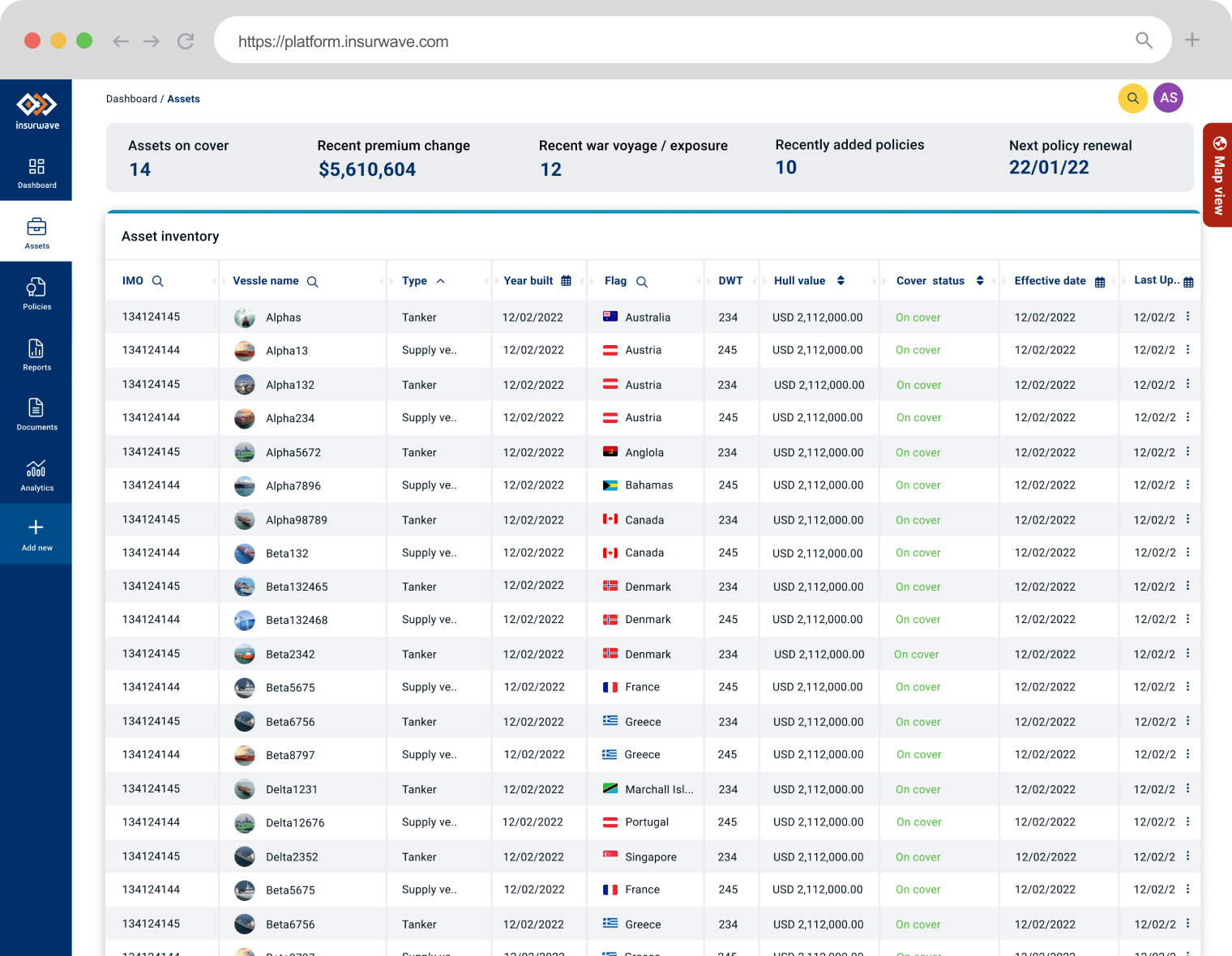Search by IMO column magnifier icon

pos(158,281)
